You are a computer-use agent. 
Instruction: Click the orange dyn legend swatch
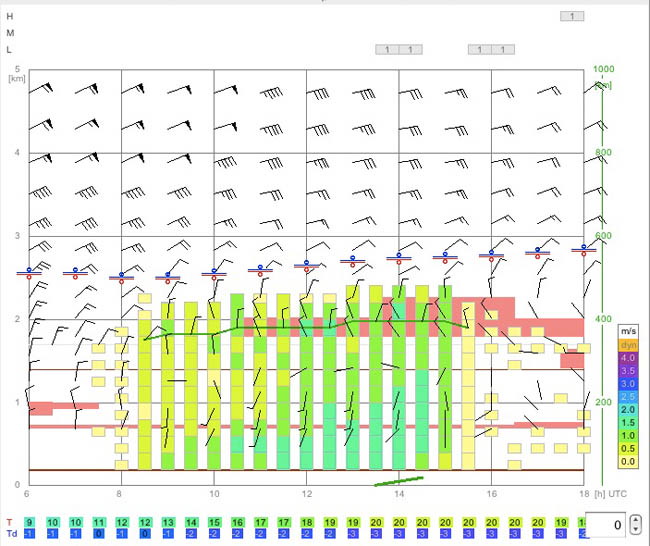(x=628, y=345)
